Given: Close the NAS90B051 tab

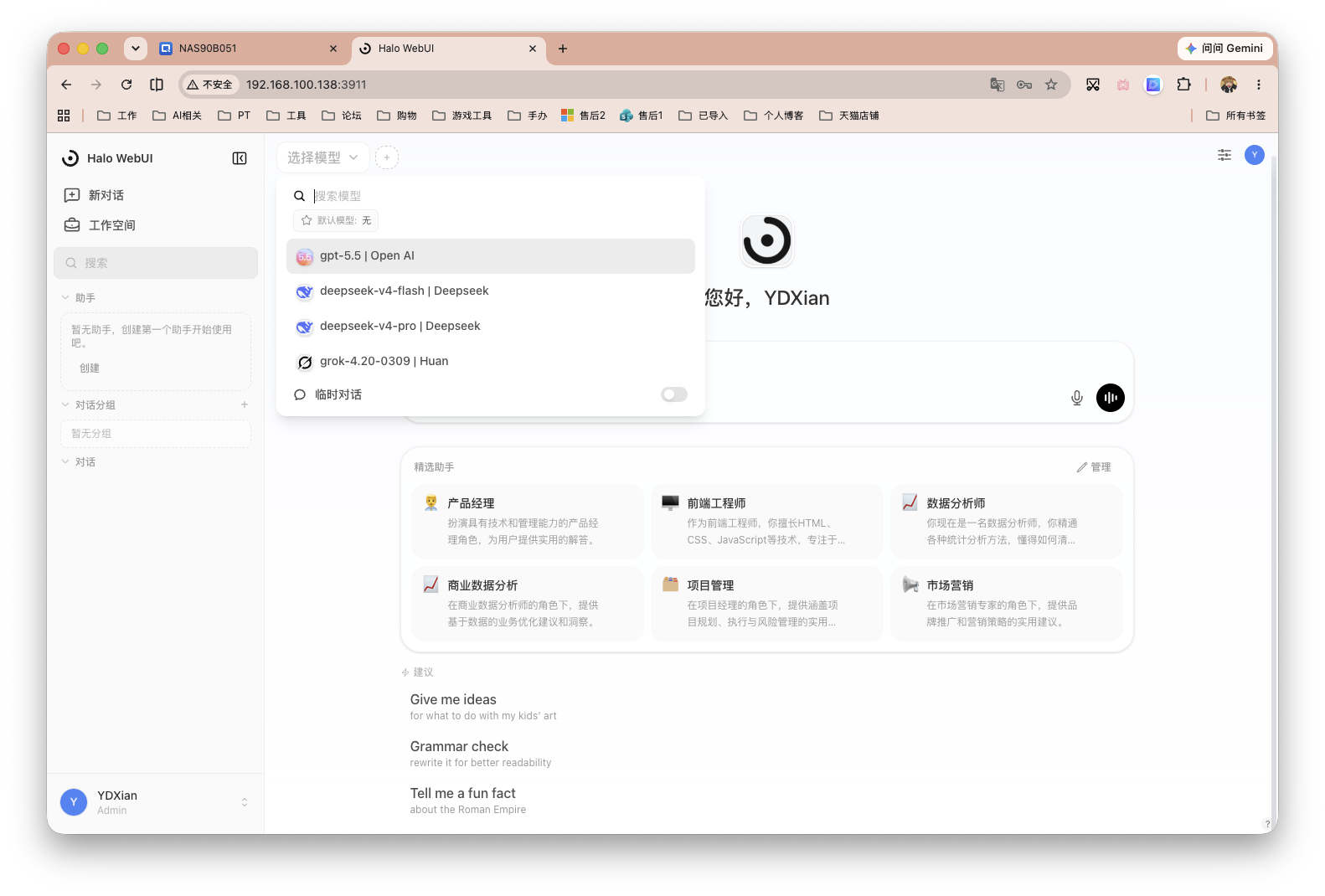Looking at the screenshot, I should (333, 49).
